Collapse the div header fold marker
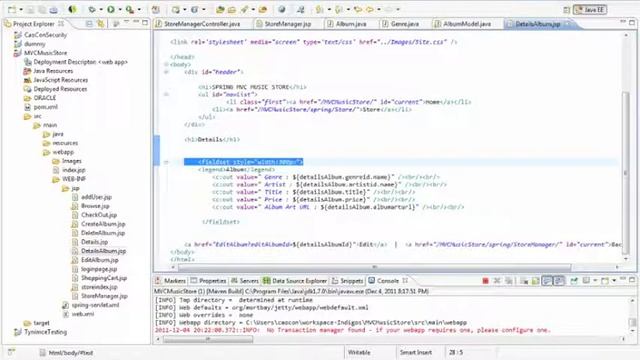 166,72
